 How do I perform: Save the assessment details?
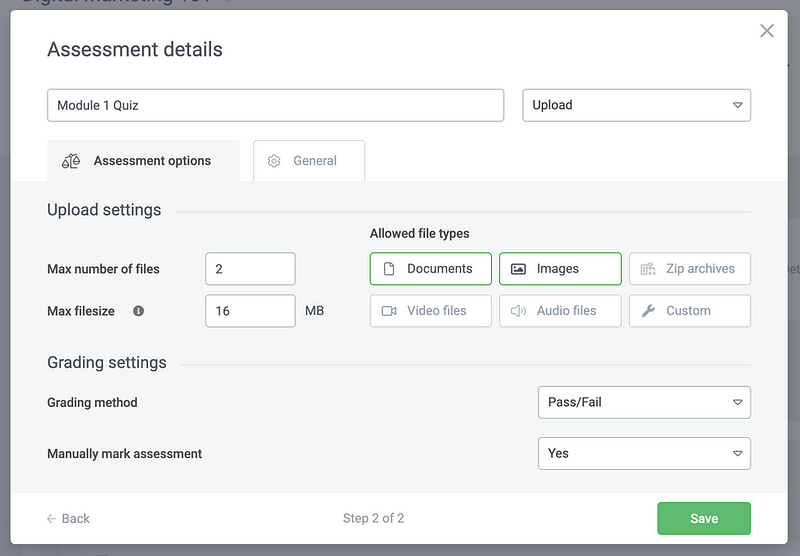[704, 519]
